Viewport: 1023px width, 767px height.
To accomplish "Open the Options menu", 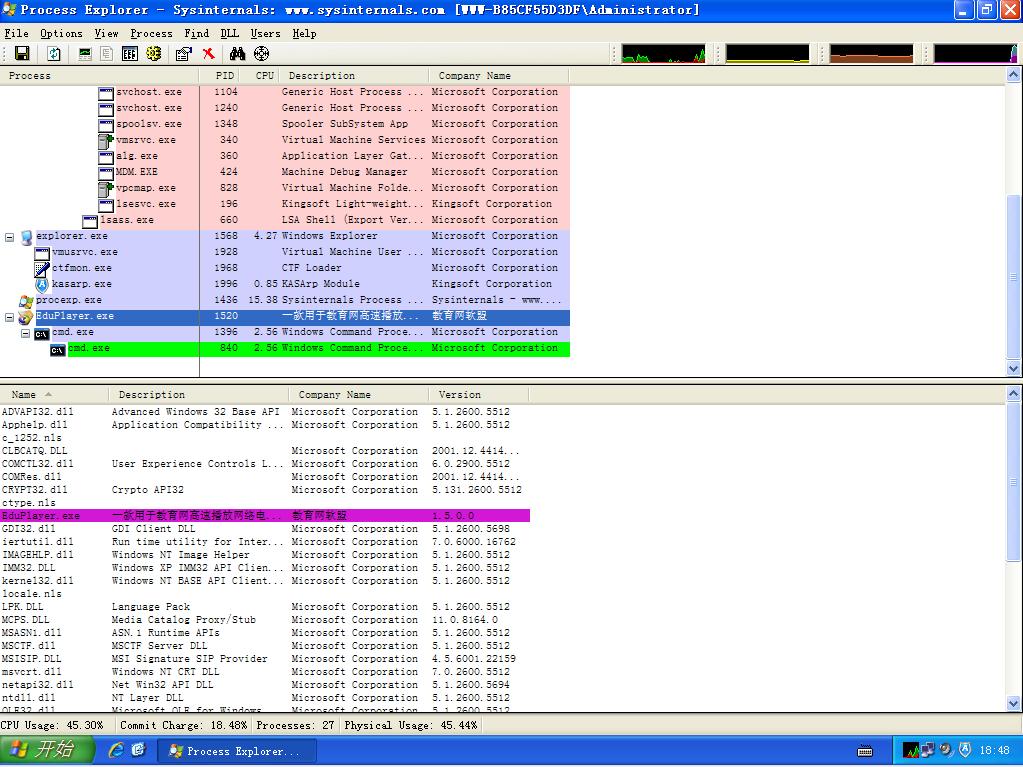I will point(61,33).
